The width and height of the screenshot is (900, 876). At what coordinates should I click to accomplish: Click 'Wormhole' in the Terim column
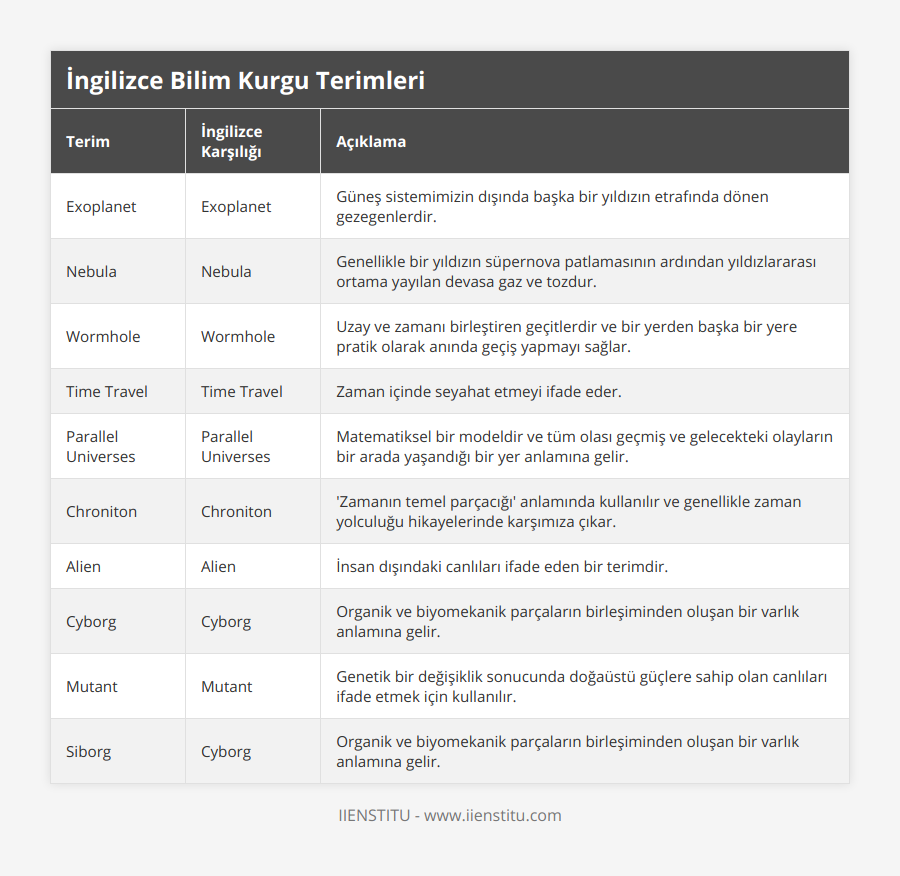(103, 336)
